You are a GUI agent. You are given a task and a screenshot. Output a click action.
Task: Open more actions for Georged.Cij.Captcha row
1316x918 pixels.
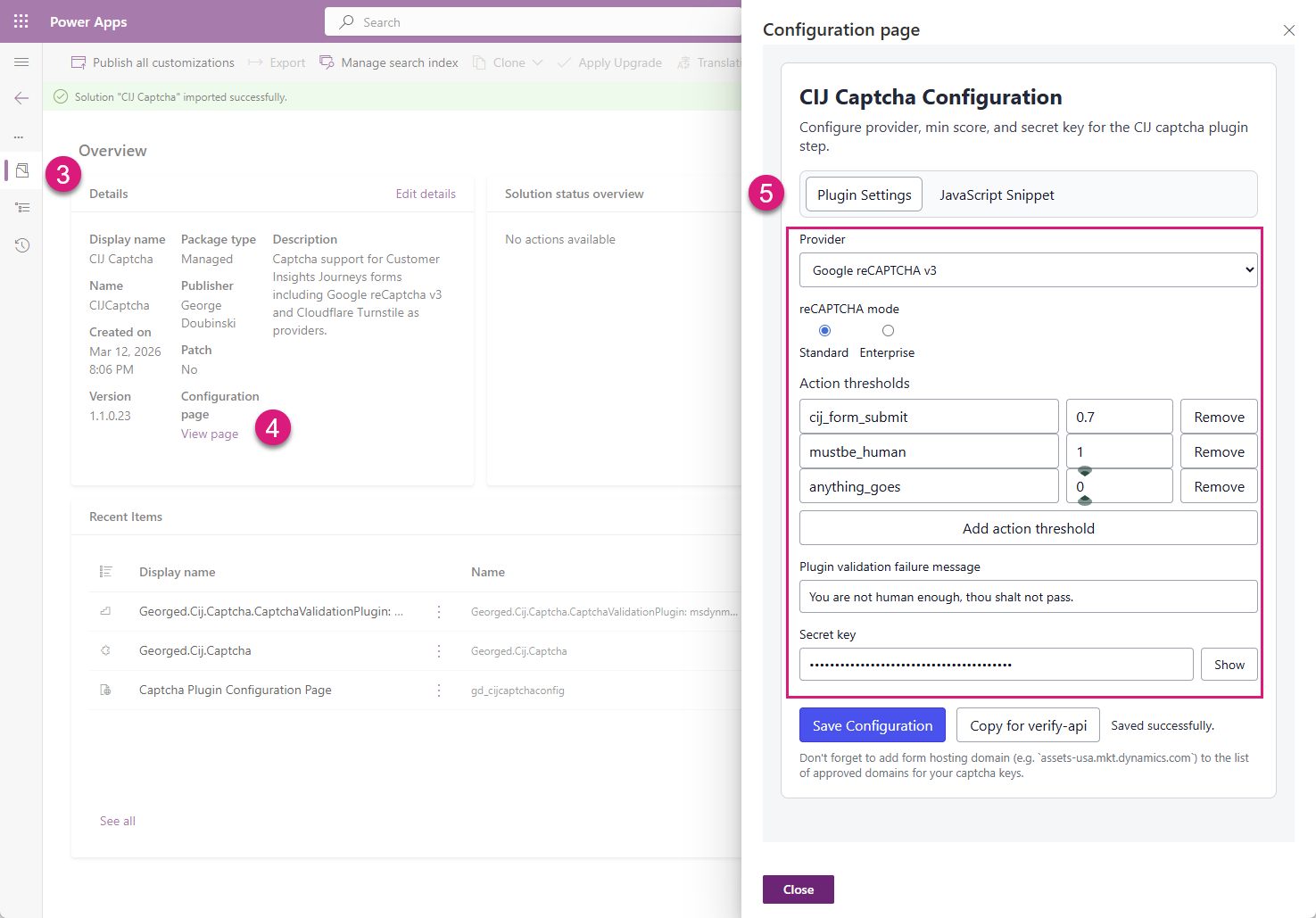[x=439, y=650]
